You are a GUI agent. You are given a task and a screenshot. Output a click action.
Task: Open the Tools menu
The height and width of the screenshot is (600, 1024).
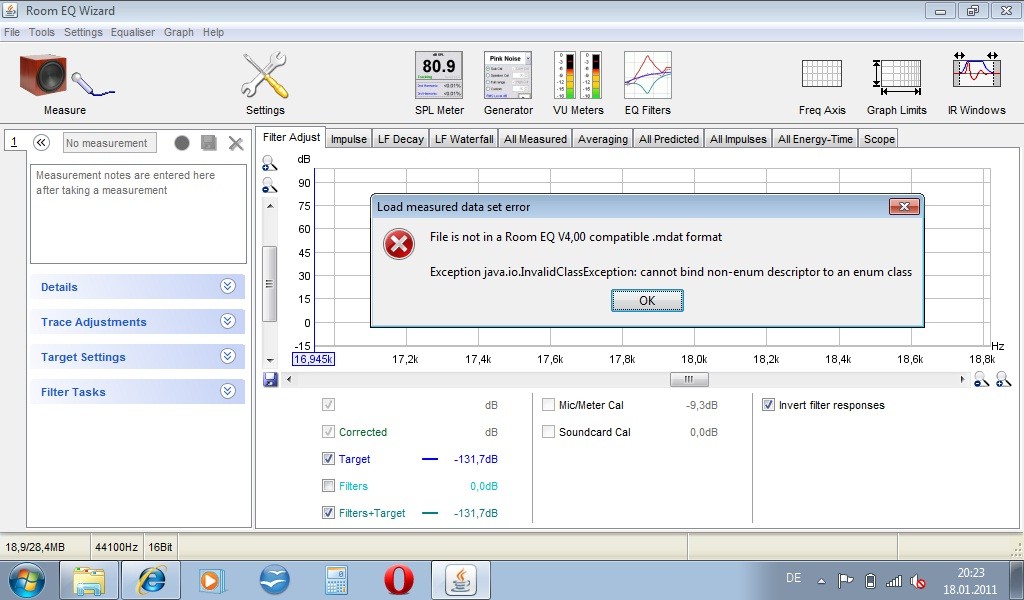[x=42, y=32]
